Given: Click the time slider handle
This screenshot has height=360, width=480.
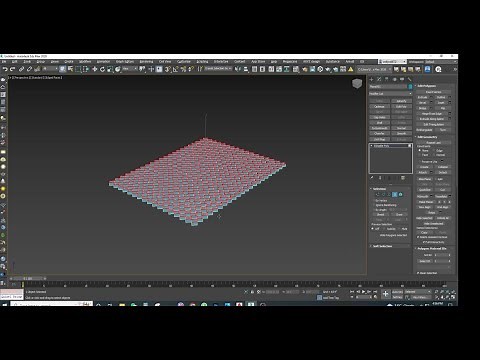Looking at the screenshot, I should pos(27,278).
